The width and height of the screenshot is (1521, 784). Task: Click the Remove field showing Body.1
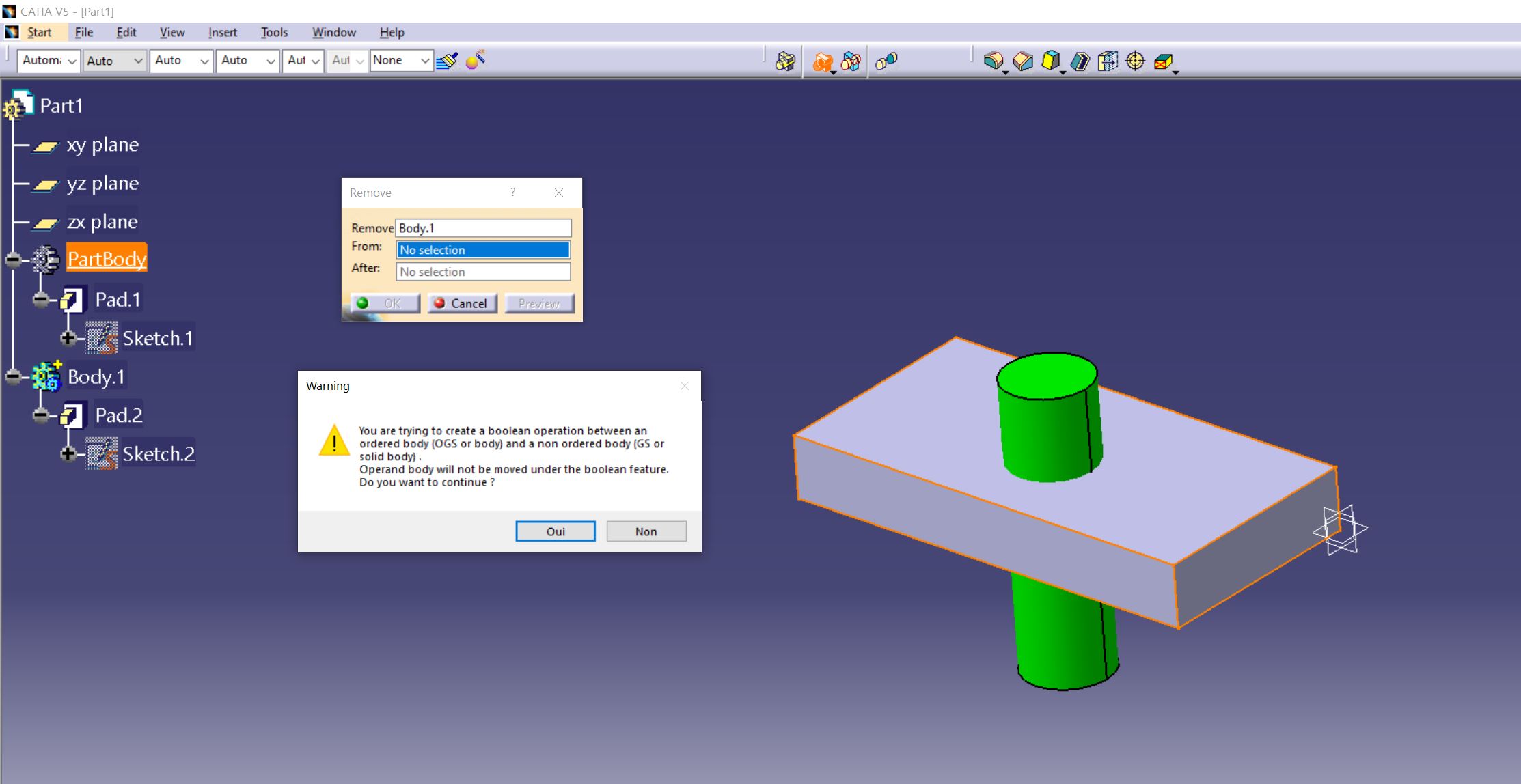coord(483,228)
